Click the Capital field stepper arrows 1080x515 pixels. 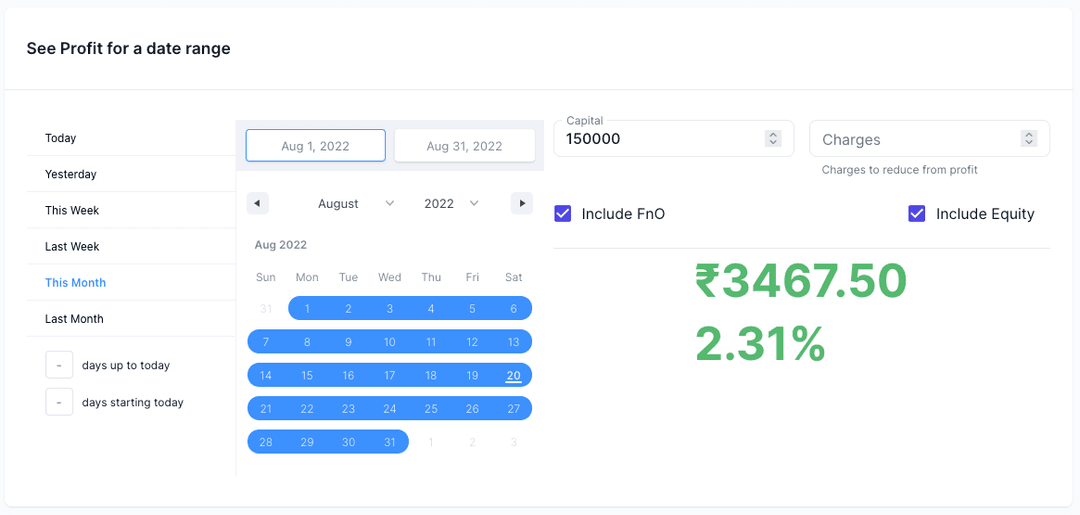[x=772, y=139]
